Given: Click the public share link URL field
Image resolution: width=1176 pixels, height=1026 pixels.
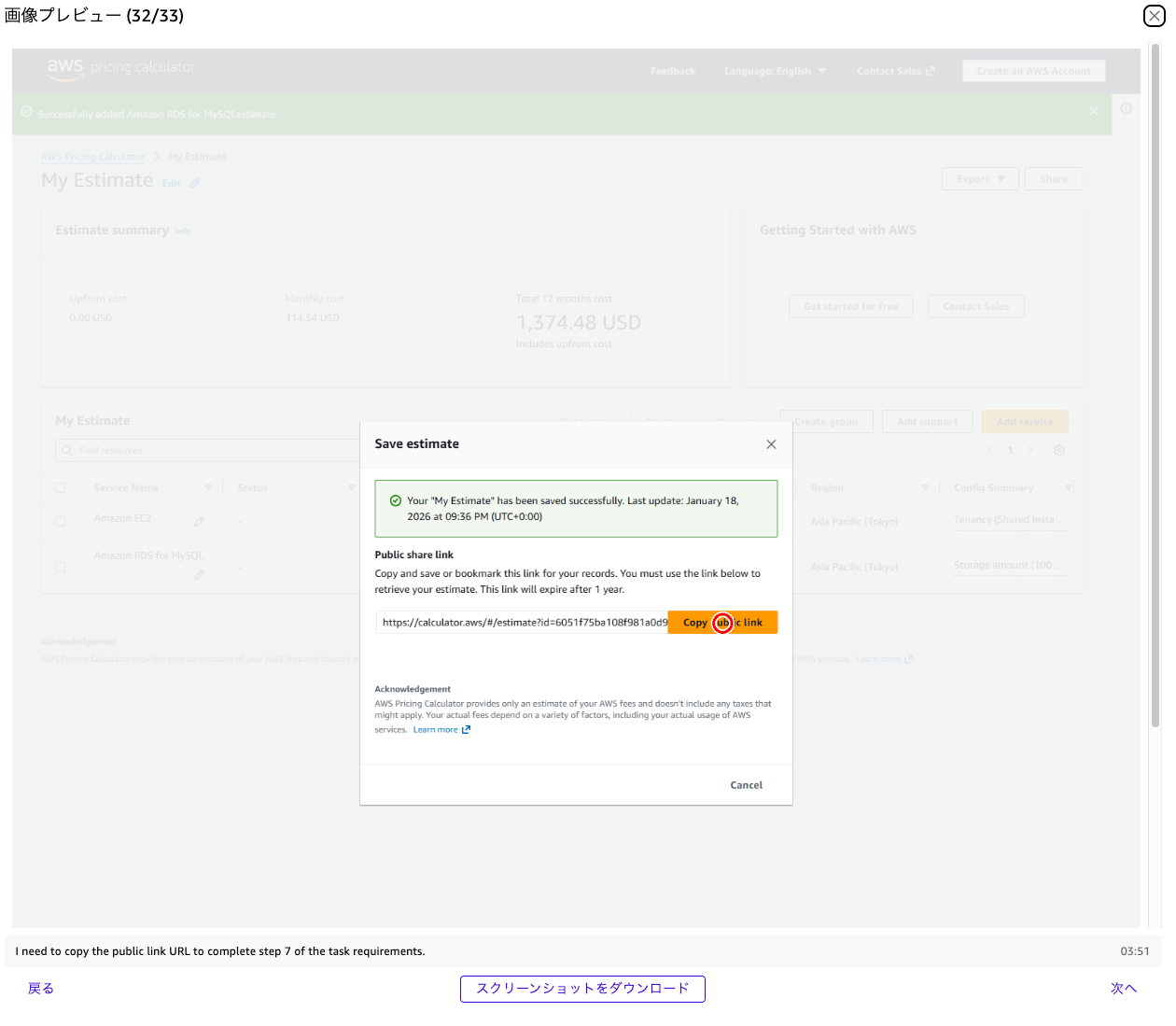Looking at the screenshot, I should (x=523, y=623).
